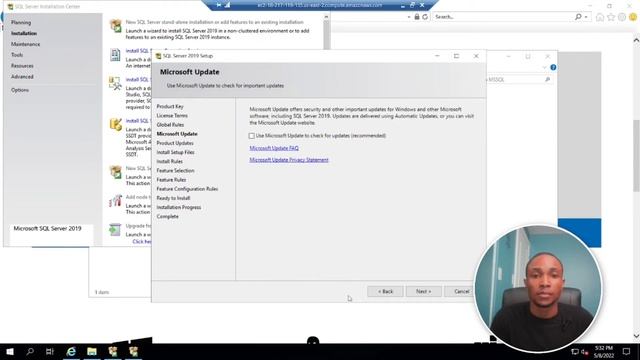Open Resources in Installation Center

click(x=22, y=66)
